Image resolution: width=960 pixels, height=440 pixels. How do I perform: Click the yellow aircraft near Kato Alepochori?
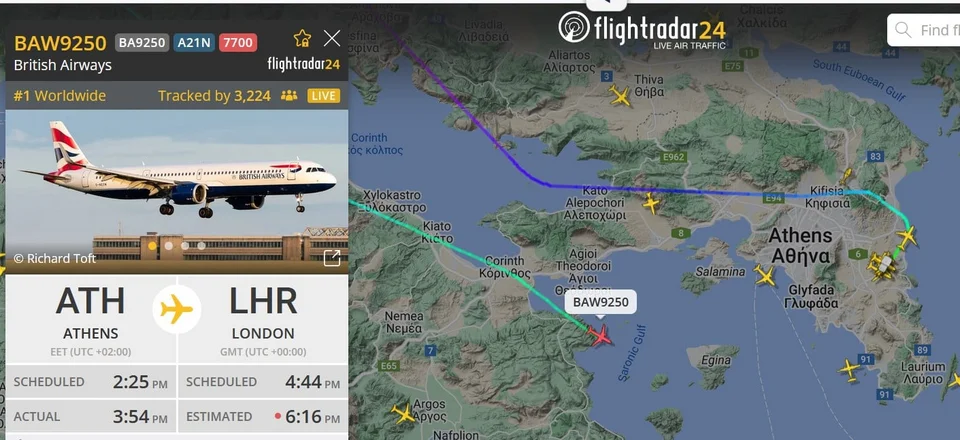point(651,203)
